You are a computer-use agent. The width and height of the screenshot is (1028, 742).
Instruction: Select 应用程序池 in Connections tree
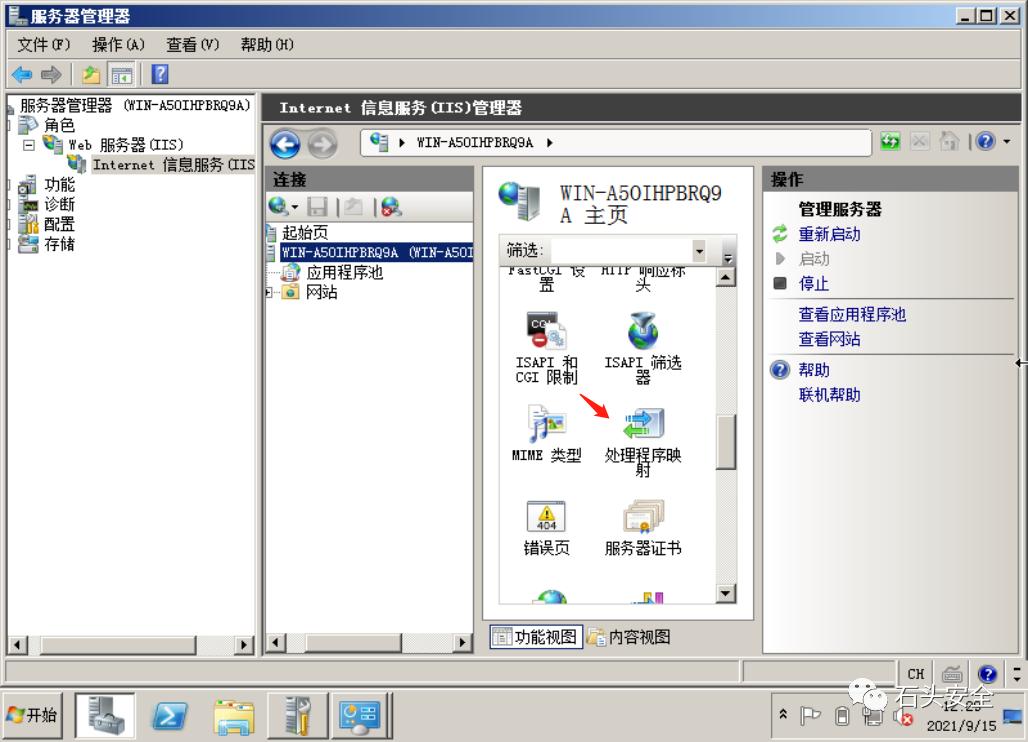344,273
